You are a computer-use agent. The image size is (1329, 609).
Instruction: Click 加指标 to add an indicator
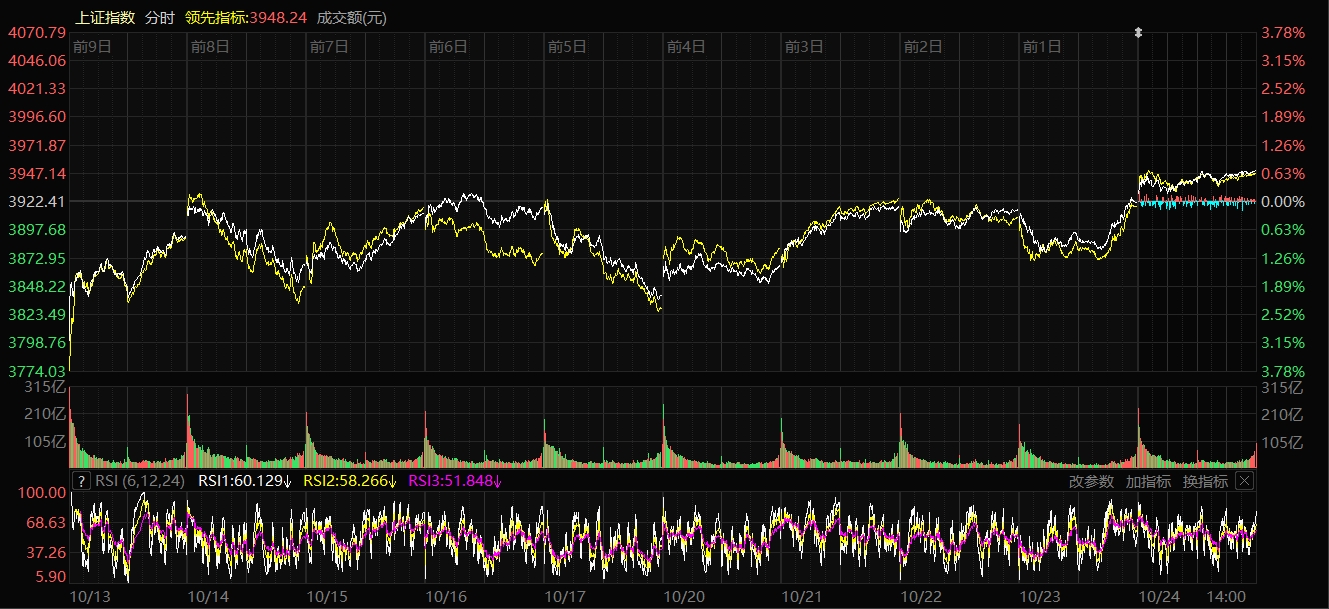1148,481
